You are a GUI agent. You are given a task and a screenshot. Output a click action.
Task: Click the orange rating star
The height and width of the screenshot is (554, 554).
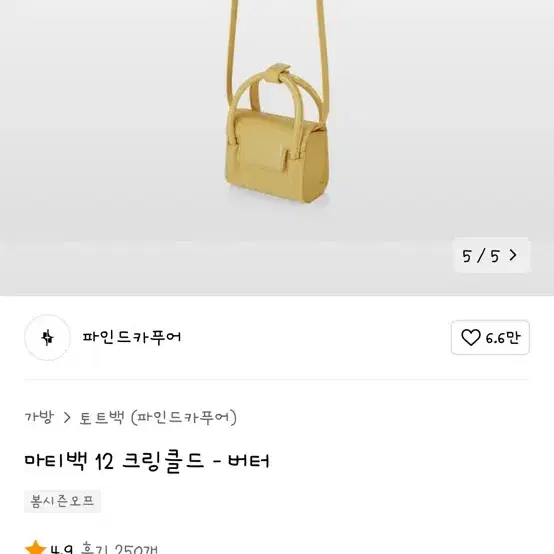(35, 548)
